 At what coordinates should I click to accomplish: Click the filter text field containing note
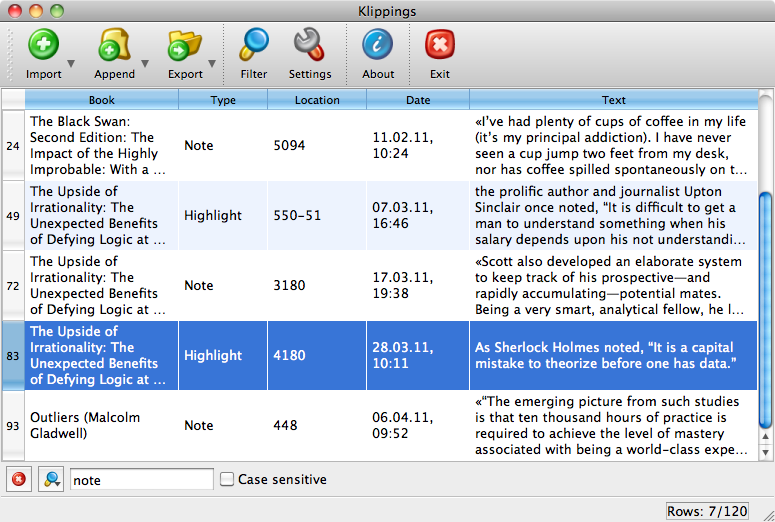tap(142, 479)
